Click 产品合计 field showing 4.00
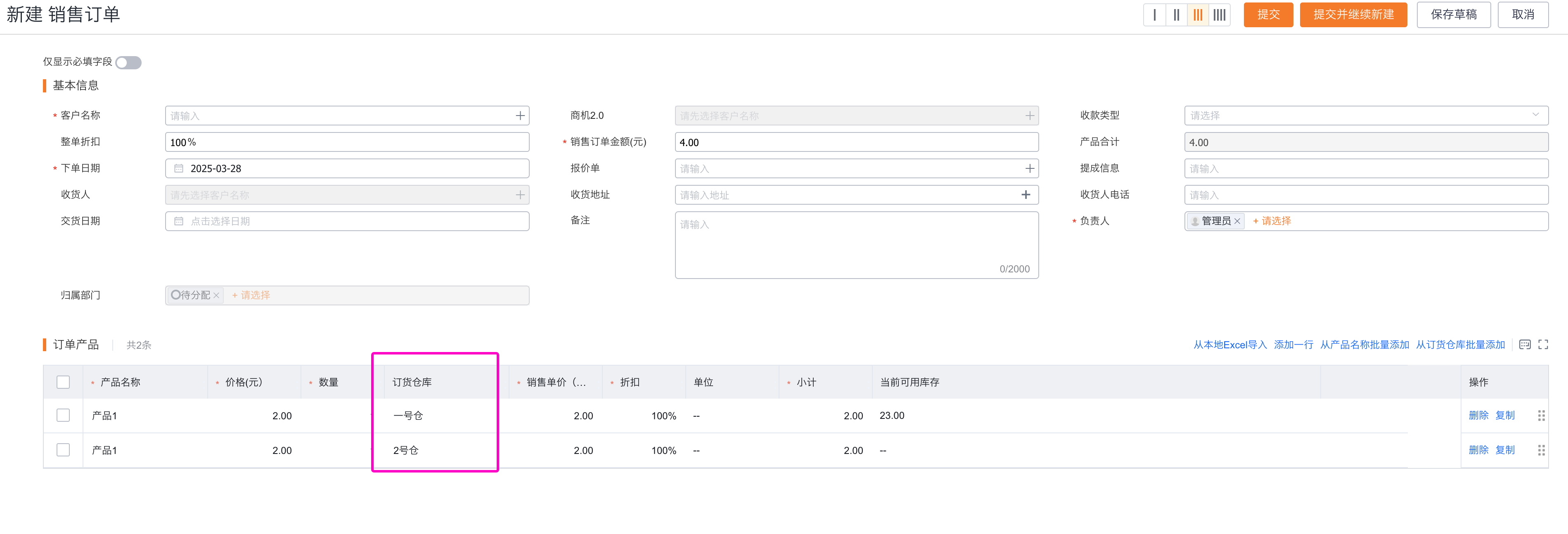The image size is (1568, 534). pos(1366,142)
